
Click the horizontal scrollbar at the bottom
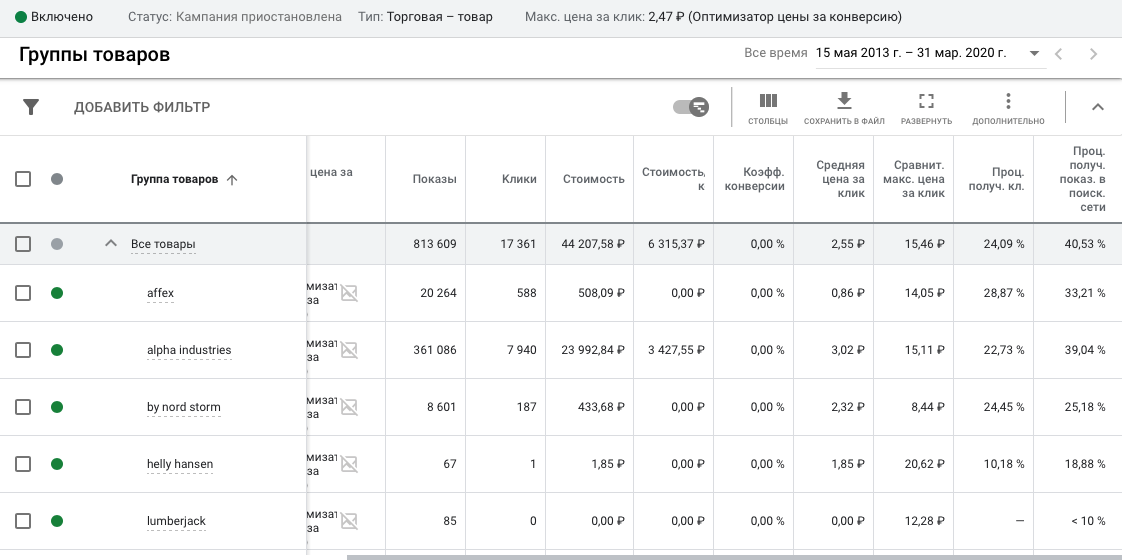click(x=734, y=557)
